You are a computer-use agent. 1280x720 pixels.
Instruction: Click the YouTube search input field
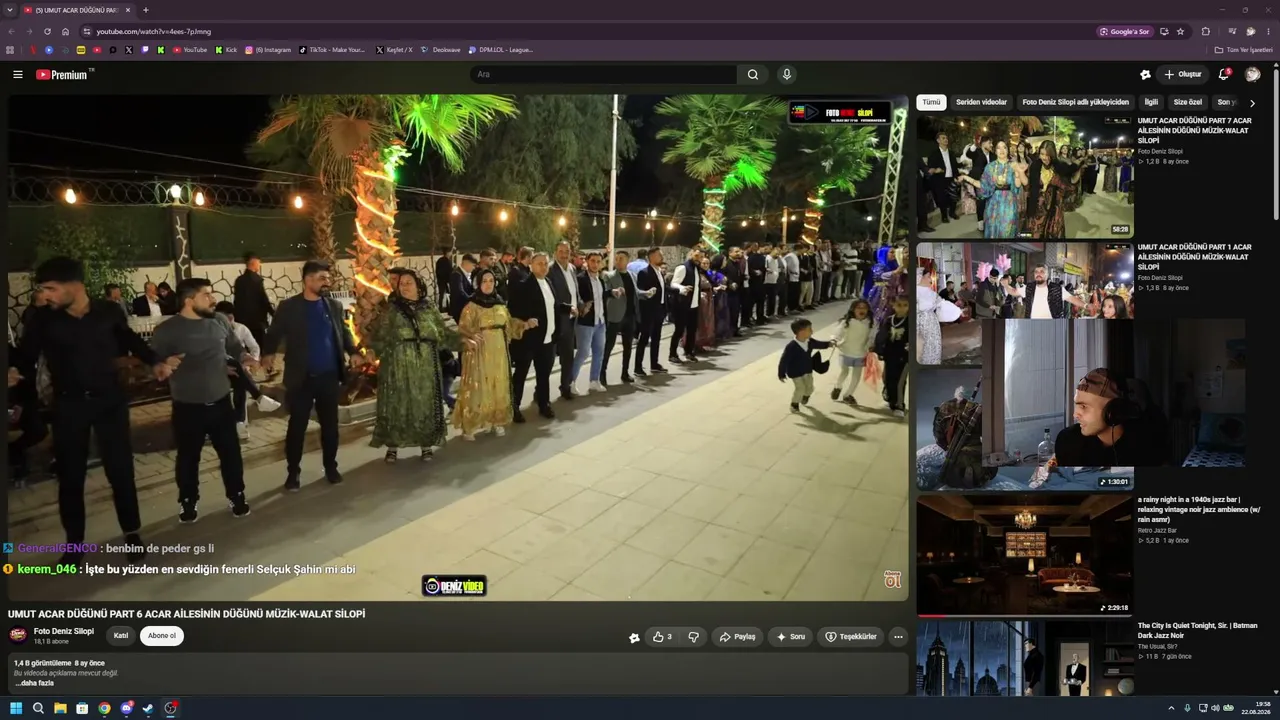pos(604,74)
